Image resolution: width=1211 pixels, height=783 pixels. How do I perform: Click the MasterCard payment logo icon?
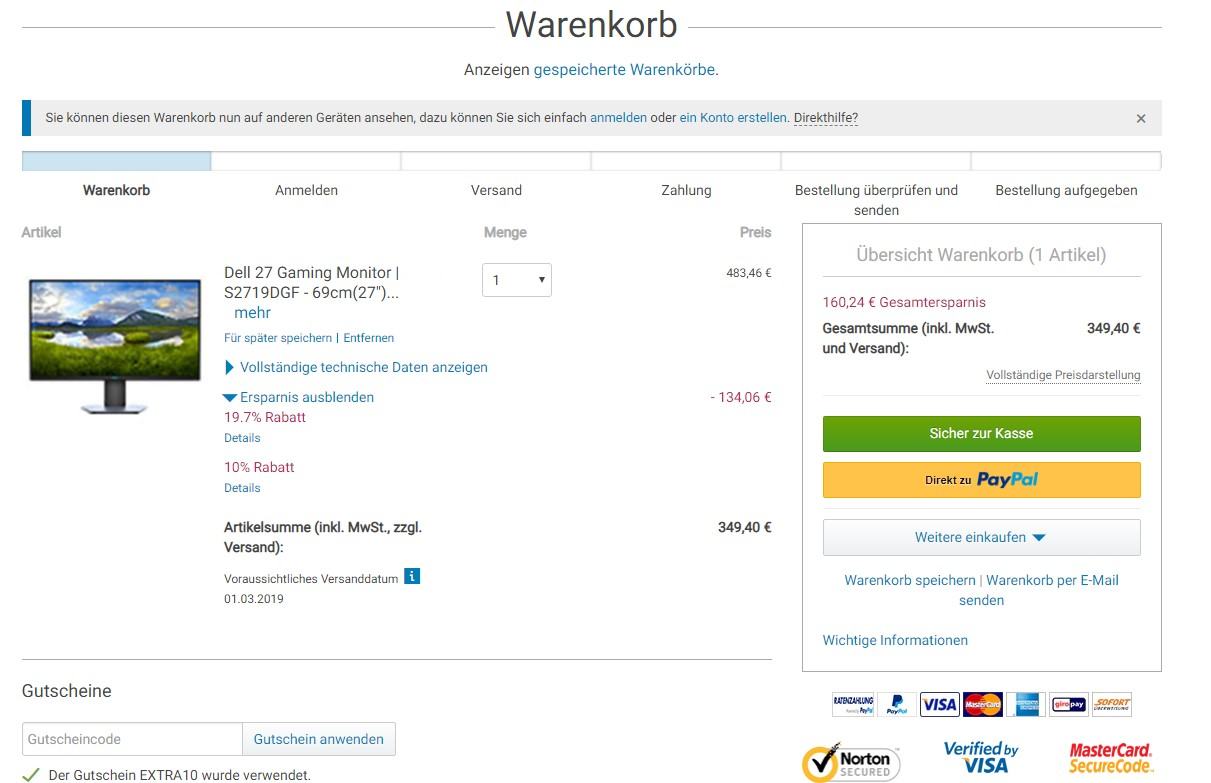pyautogui.click(x=983, y=705)
